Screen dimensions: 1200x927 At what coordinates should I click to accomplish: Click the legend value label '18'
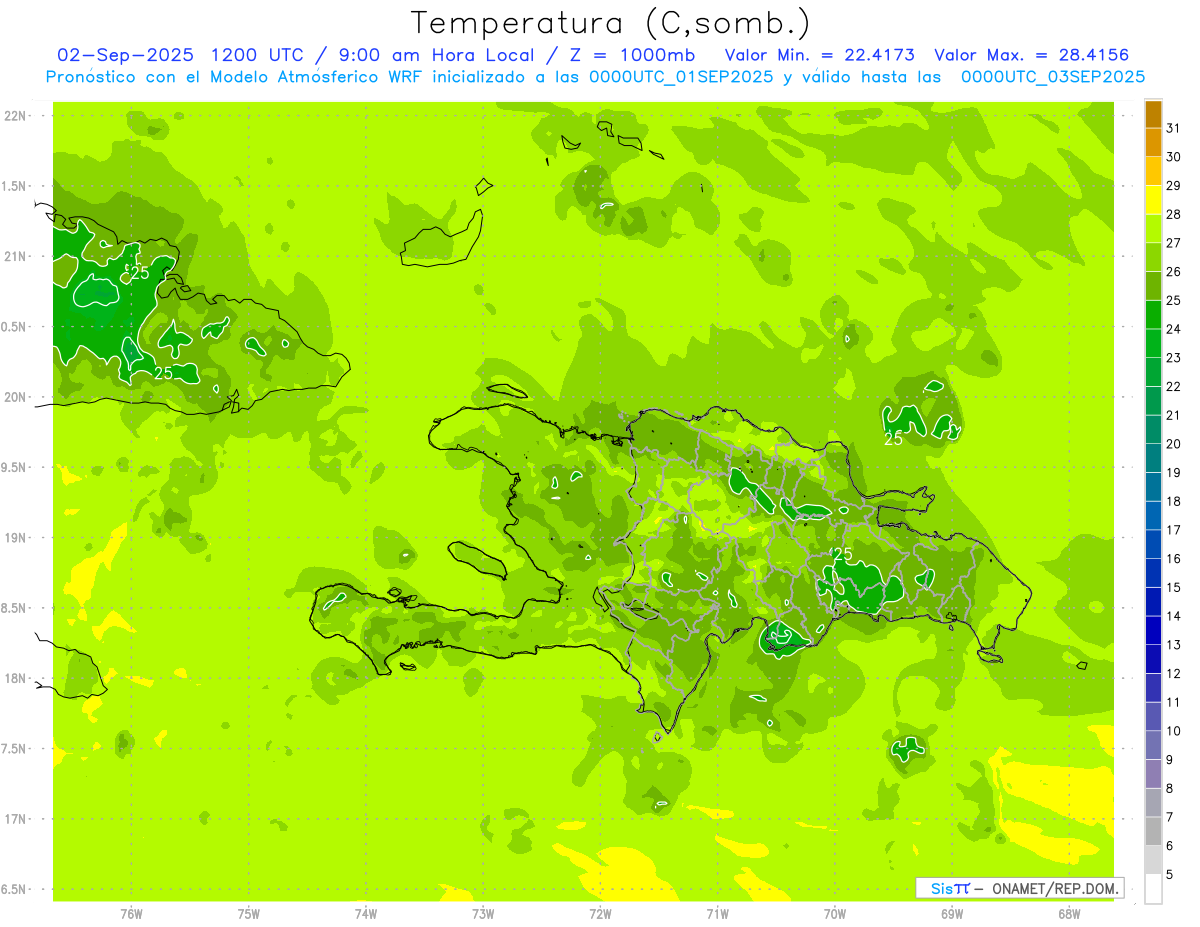pyautogui.click(x=1174, y=500)
